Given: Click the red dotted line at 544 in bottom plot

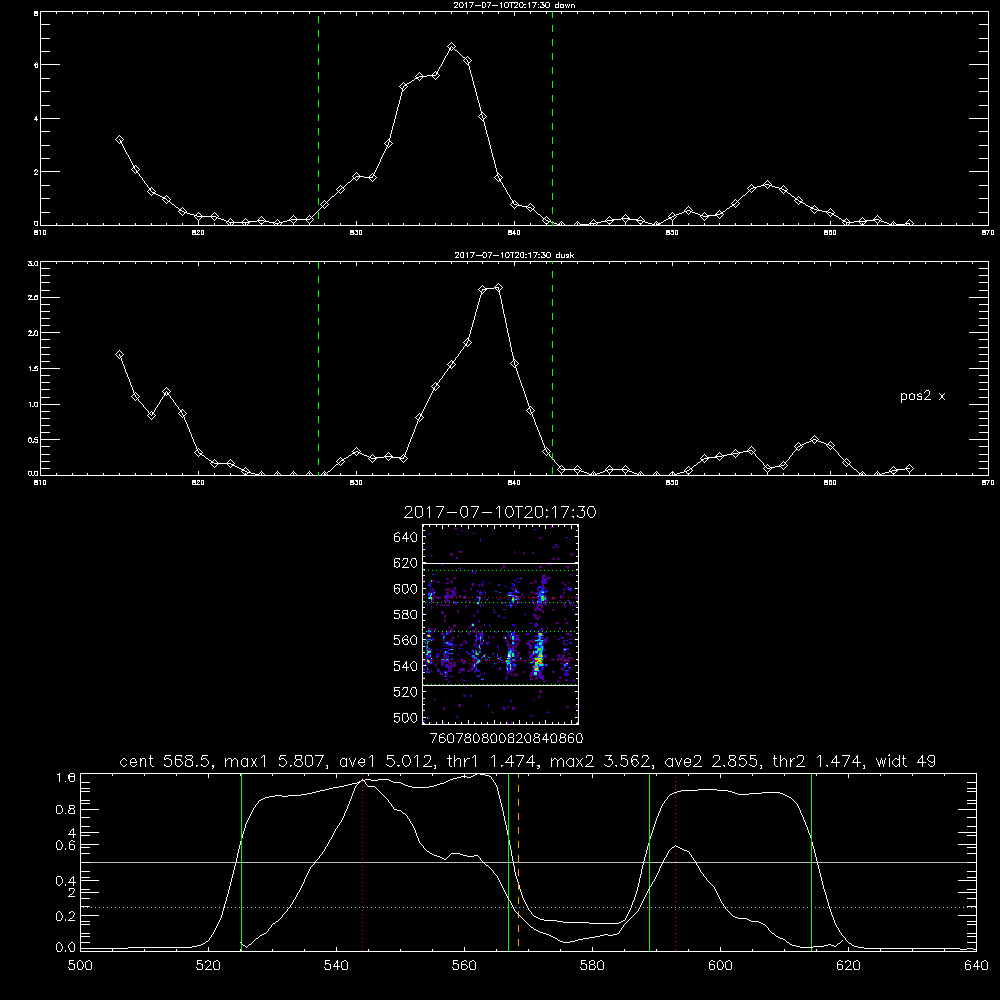Looking at the screenshot, I should click(362, 862).
